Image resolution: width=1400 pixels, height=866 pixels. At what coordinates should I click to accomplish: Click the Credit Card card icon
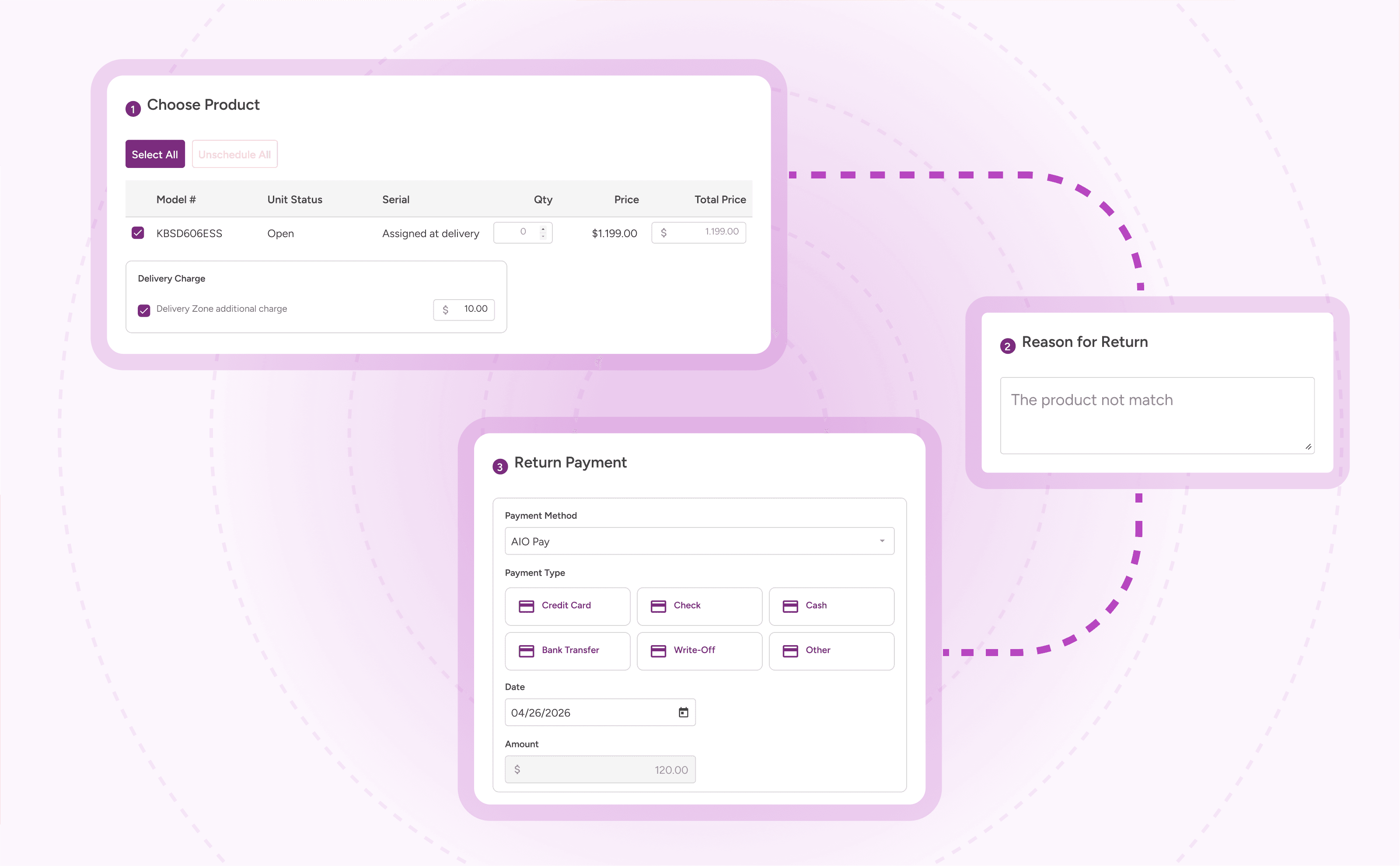tap(526, 606)
